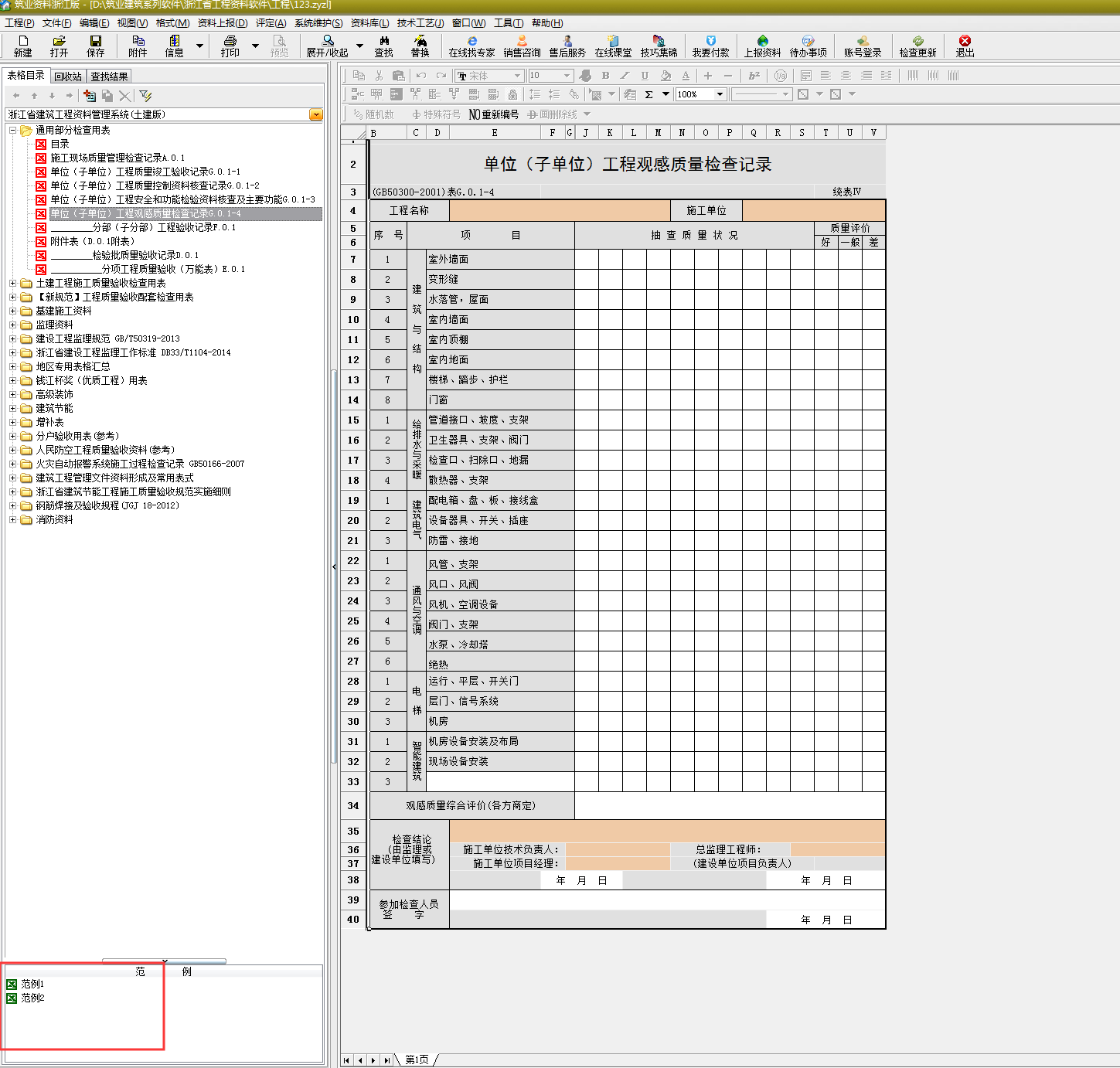Click the 上报资料 upload icon
1120x1068 pixels.
[762, 46]
